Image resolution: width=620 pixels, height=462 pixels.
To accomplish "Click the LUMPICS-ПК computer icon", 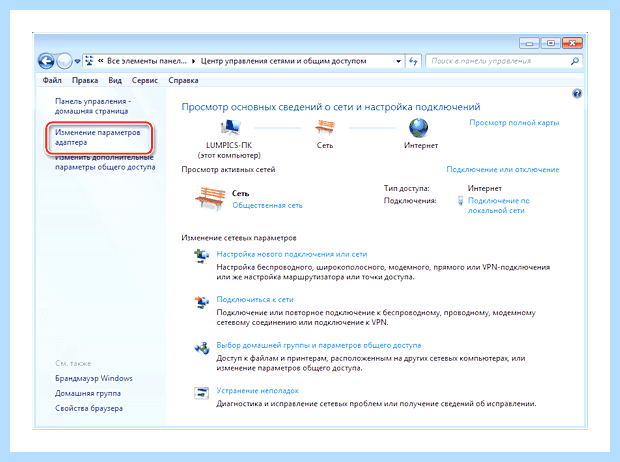I will coord(230,128).
